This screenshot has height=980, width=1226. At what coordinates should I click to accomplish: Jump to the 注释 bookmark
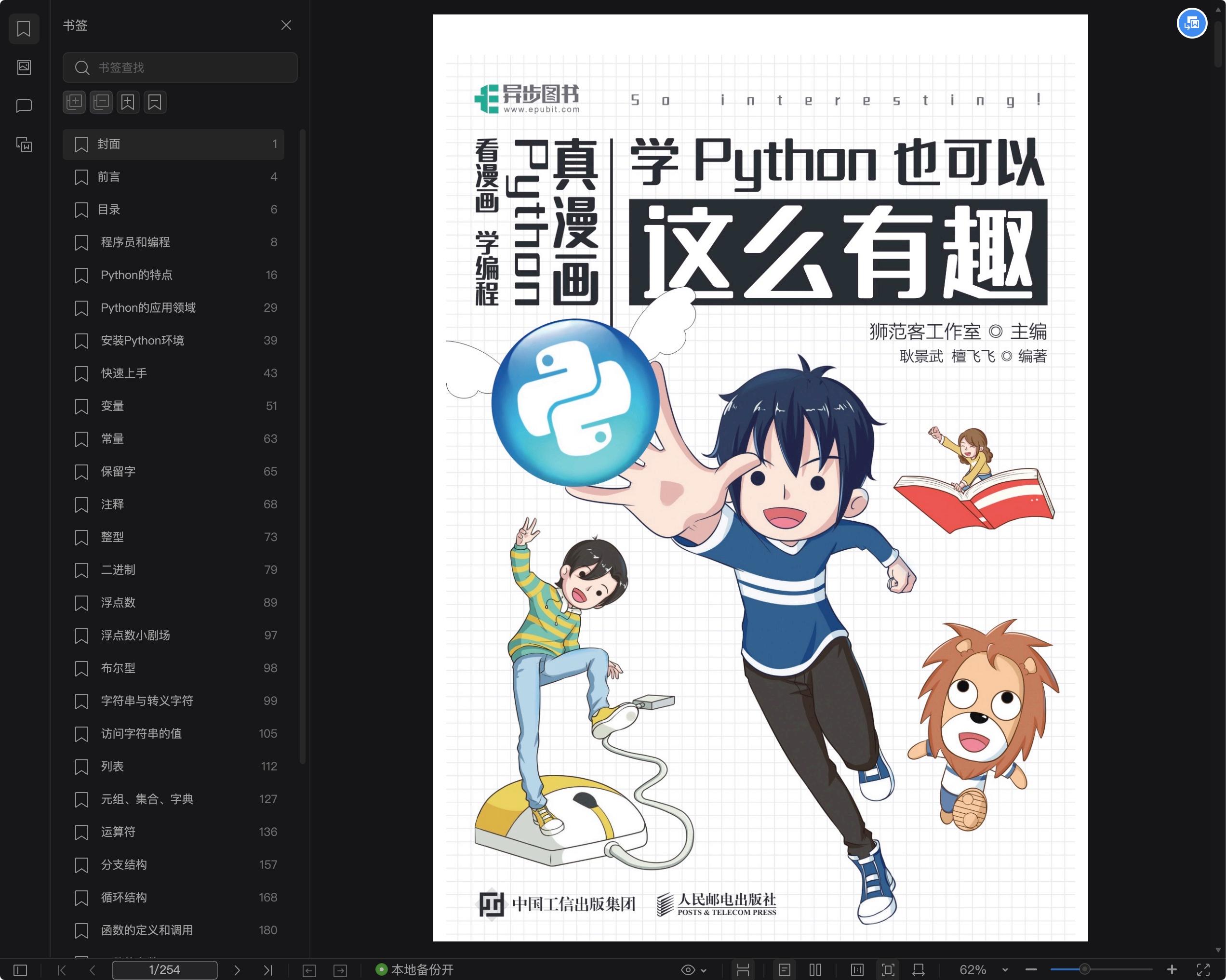[173, 505]
